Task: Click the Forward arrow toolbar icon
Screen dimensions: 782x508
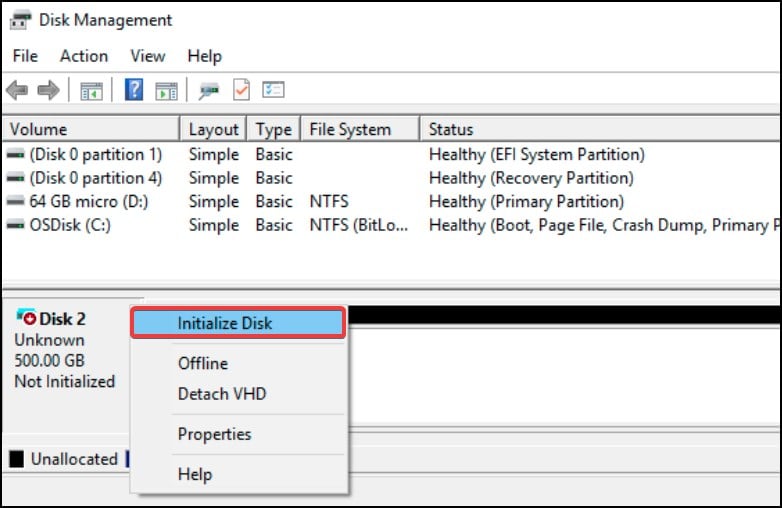Action: 48,90
